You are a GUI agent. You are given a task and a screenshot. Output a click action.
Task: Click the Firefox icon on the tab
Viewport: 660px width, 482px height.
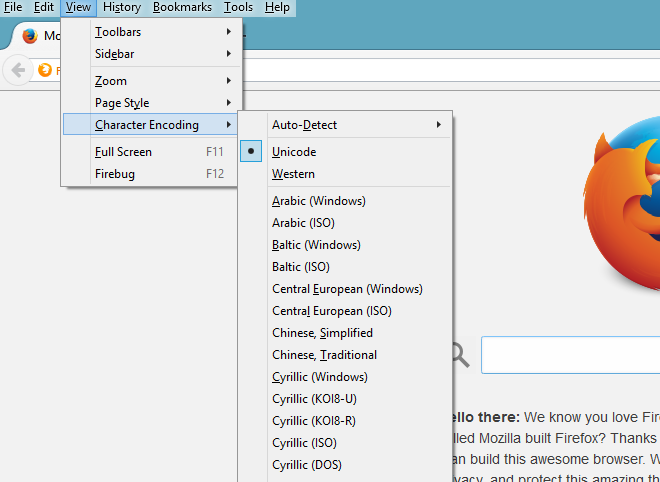click(x=30, y=36)
